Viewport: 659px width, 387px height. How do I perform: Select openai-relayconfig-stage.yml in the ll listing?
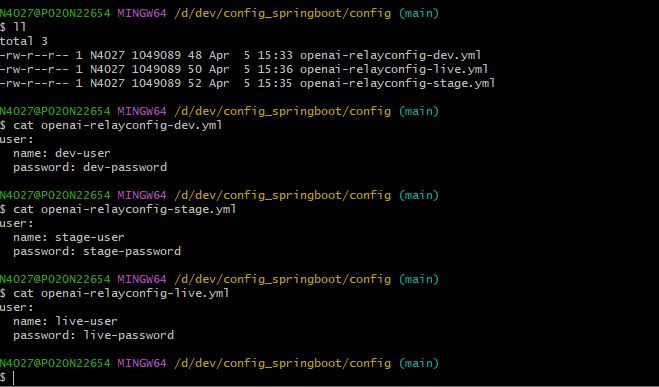397,83
